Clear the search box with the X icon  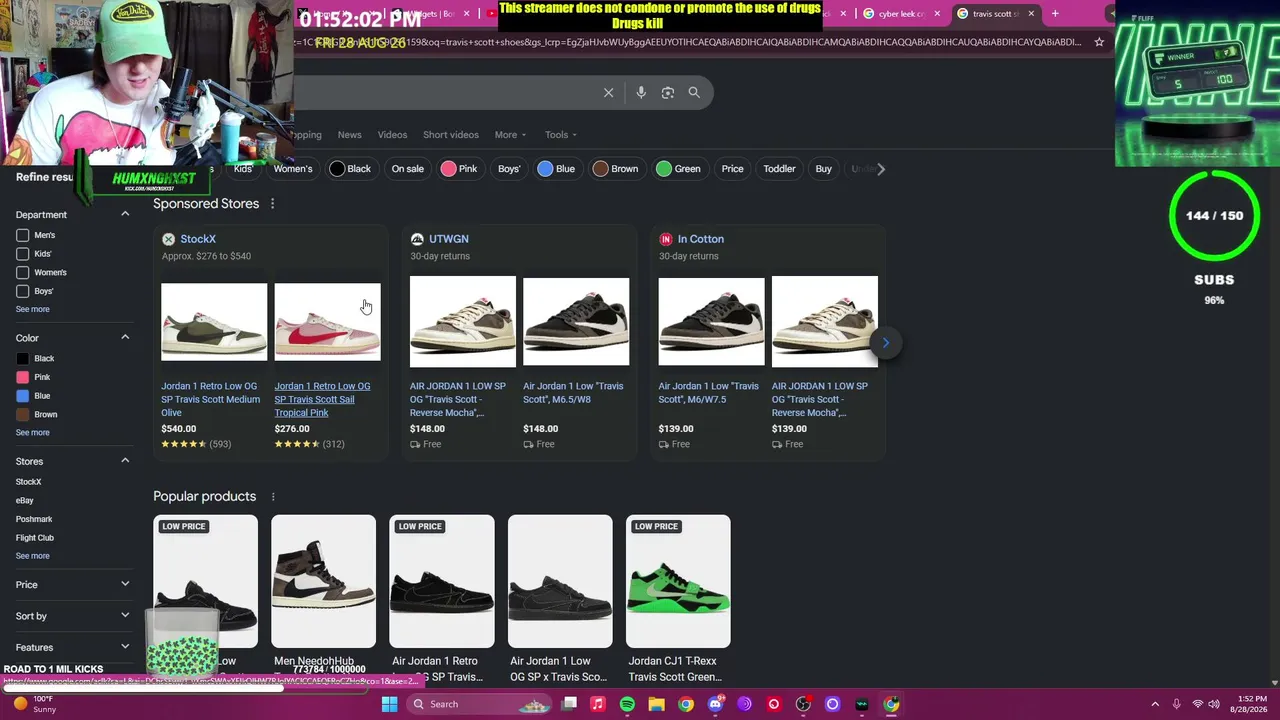pyautogui.click(x=608, y=93)
